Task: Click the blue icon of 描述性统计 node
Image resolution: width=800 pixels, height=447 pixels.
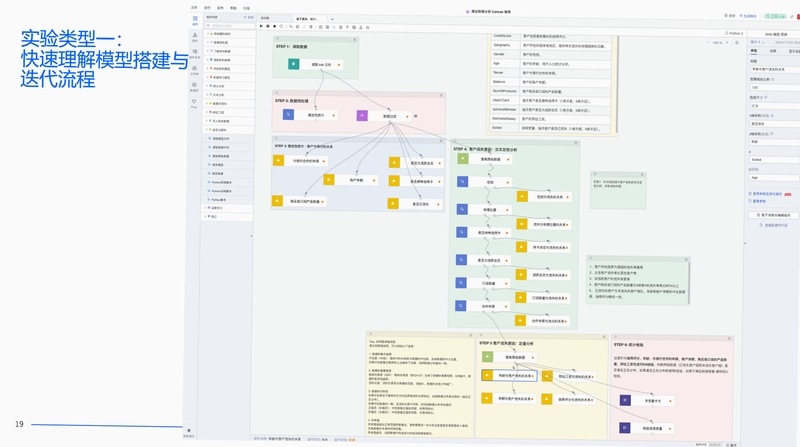Action: [x=288, y=115]
